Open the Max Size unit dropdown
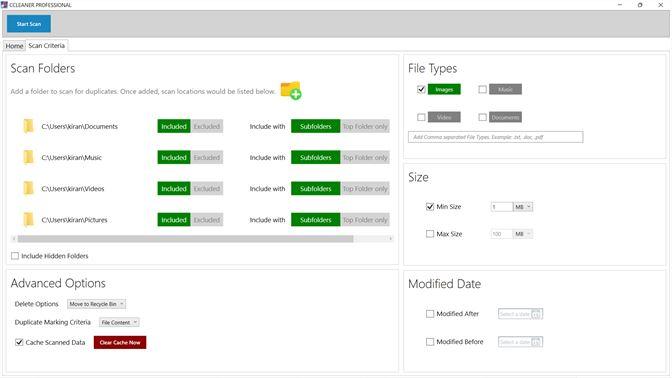The image size is (672, 378). tap(523, 234)
